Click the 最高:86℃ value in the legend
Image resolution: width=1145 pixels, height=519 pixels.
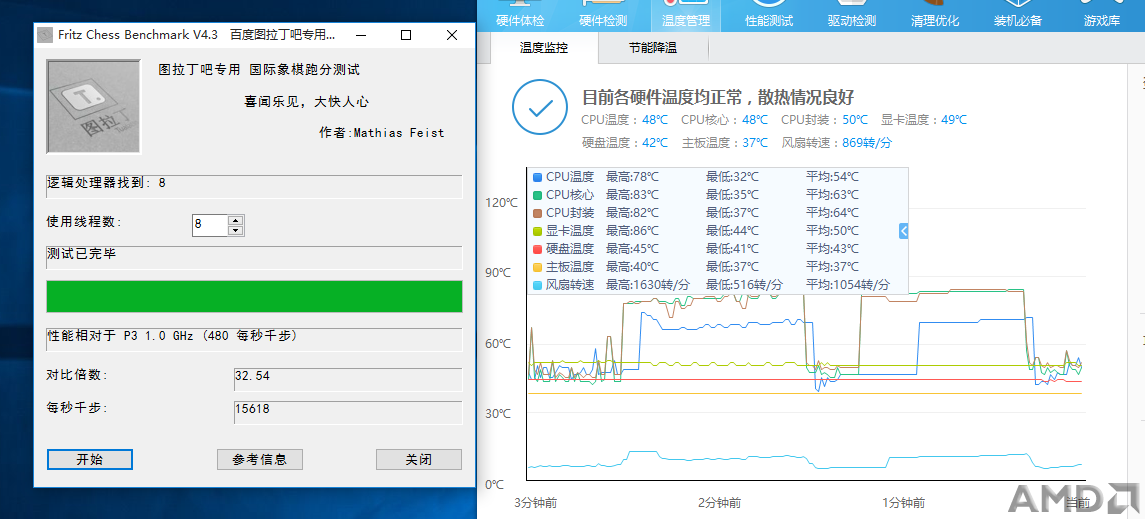[632, 231]
